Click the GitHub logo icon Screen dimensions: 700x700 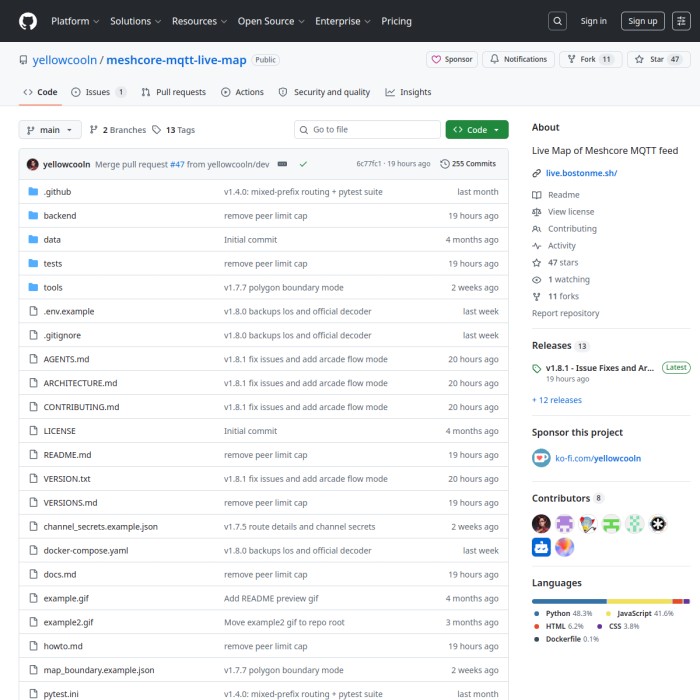27,21
